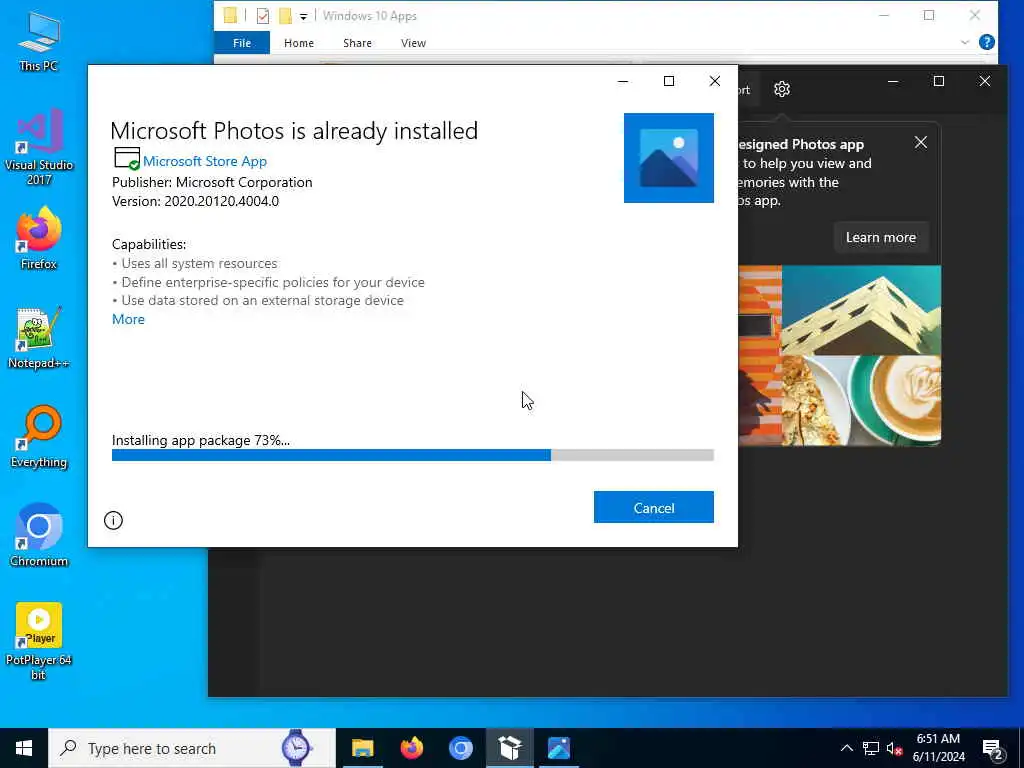Viewport: 1024px width, 768px height.
Task: Click the taskbar search box
Action: [192, 748]
